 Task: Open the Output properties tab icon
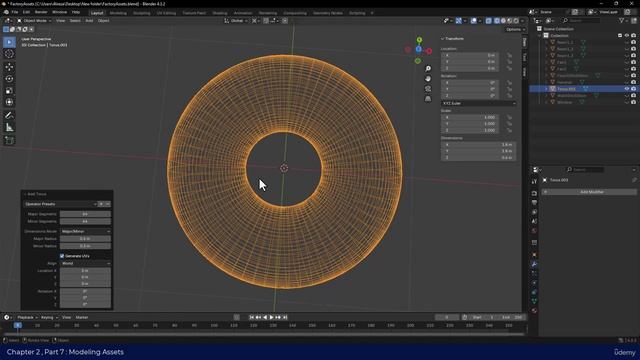coord(534,202)
